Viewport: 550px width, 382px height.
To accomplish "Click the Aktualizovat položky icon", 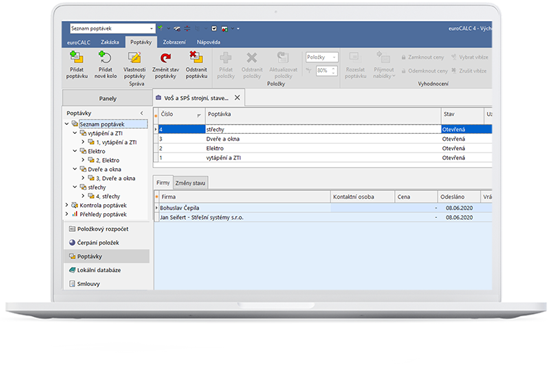I will [283, 57].
